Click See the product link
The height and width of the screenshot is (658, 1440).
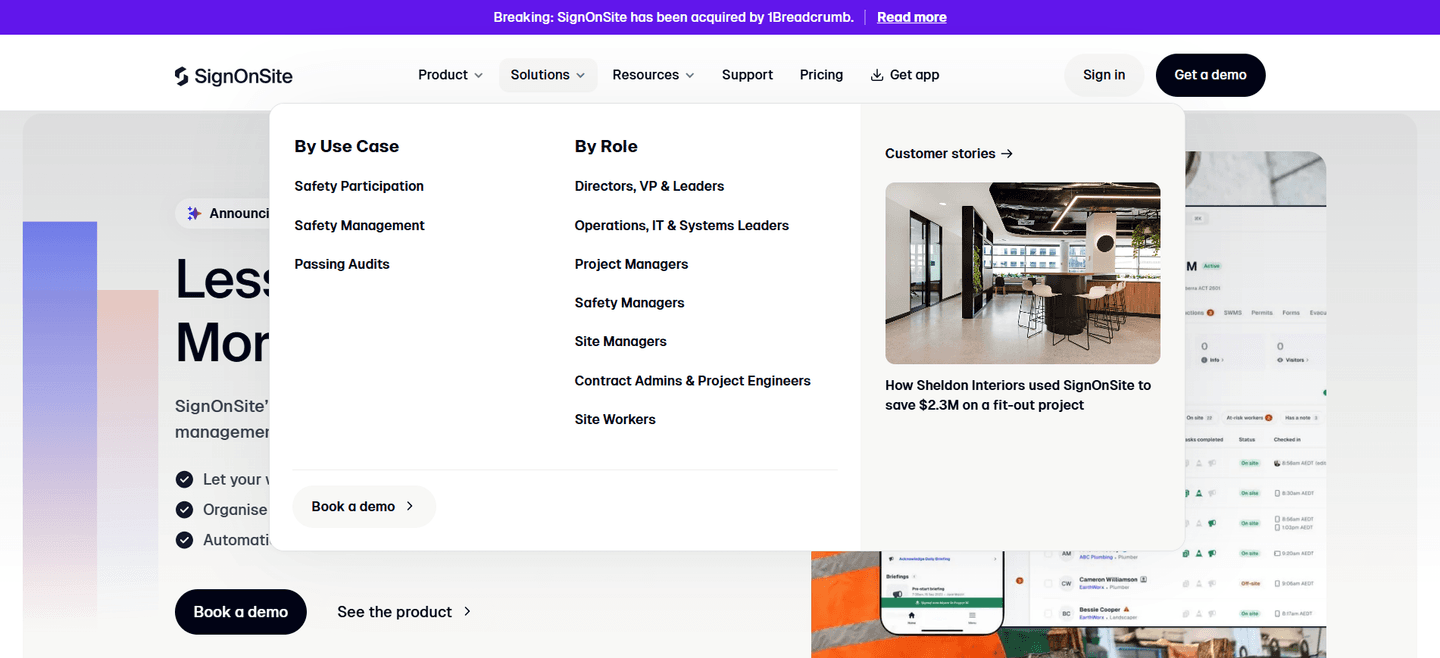point(404,612)
